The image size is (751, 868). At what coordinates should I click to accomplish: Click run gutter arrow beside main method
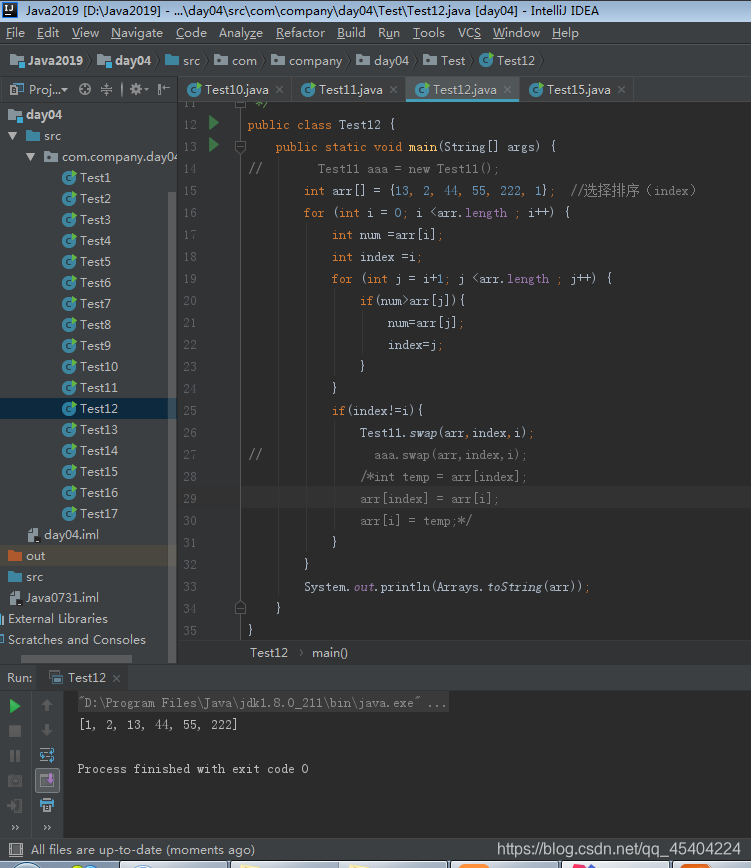[214, 145]
